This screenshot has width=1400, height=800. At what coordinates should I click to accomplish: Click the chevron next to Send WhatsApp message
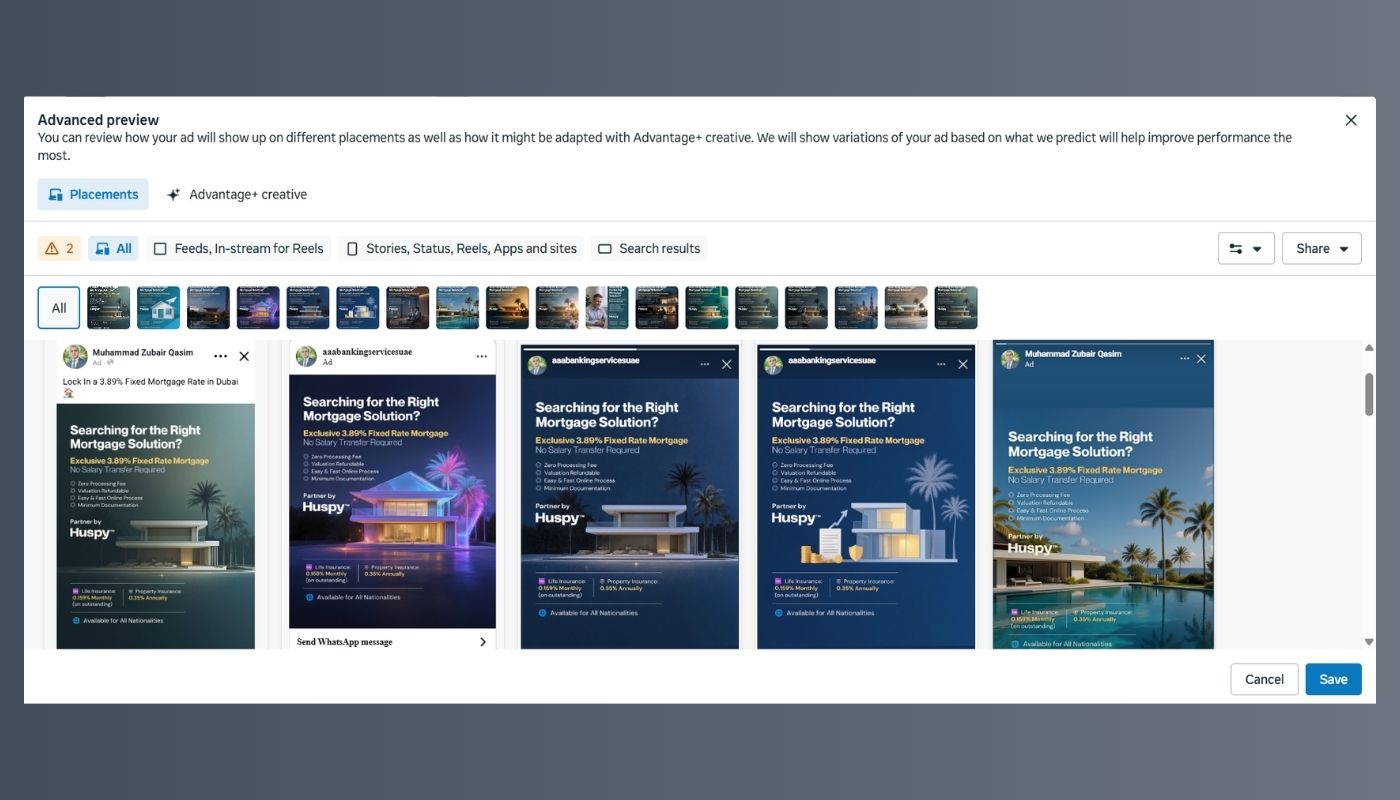click(x=483, y=642)
